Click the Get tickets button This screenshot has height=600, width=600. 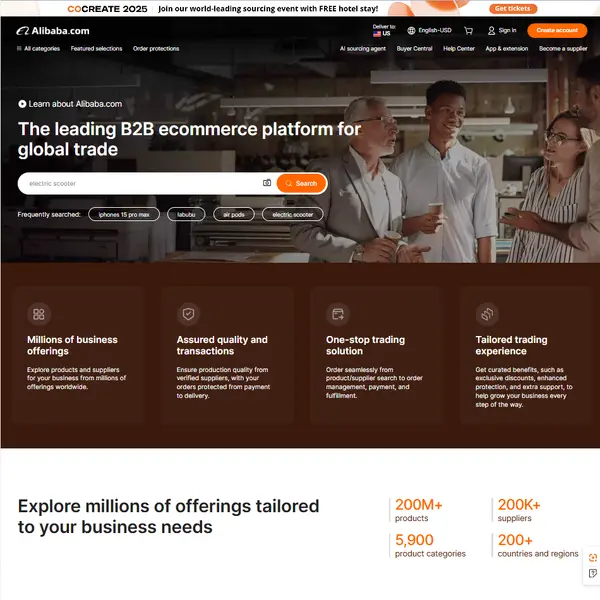click(x=513, y=8)
